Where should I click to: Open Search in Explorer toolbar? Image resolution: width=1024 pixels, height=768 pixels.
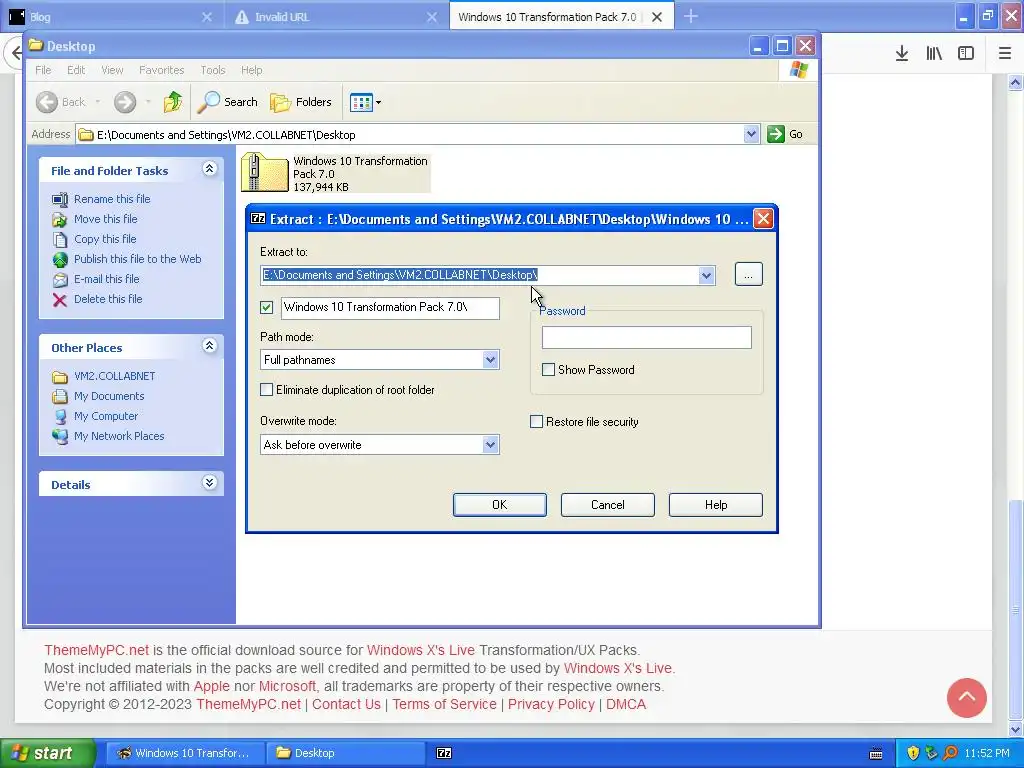pos(228,102)
